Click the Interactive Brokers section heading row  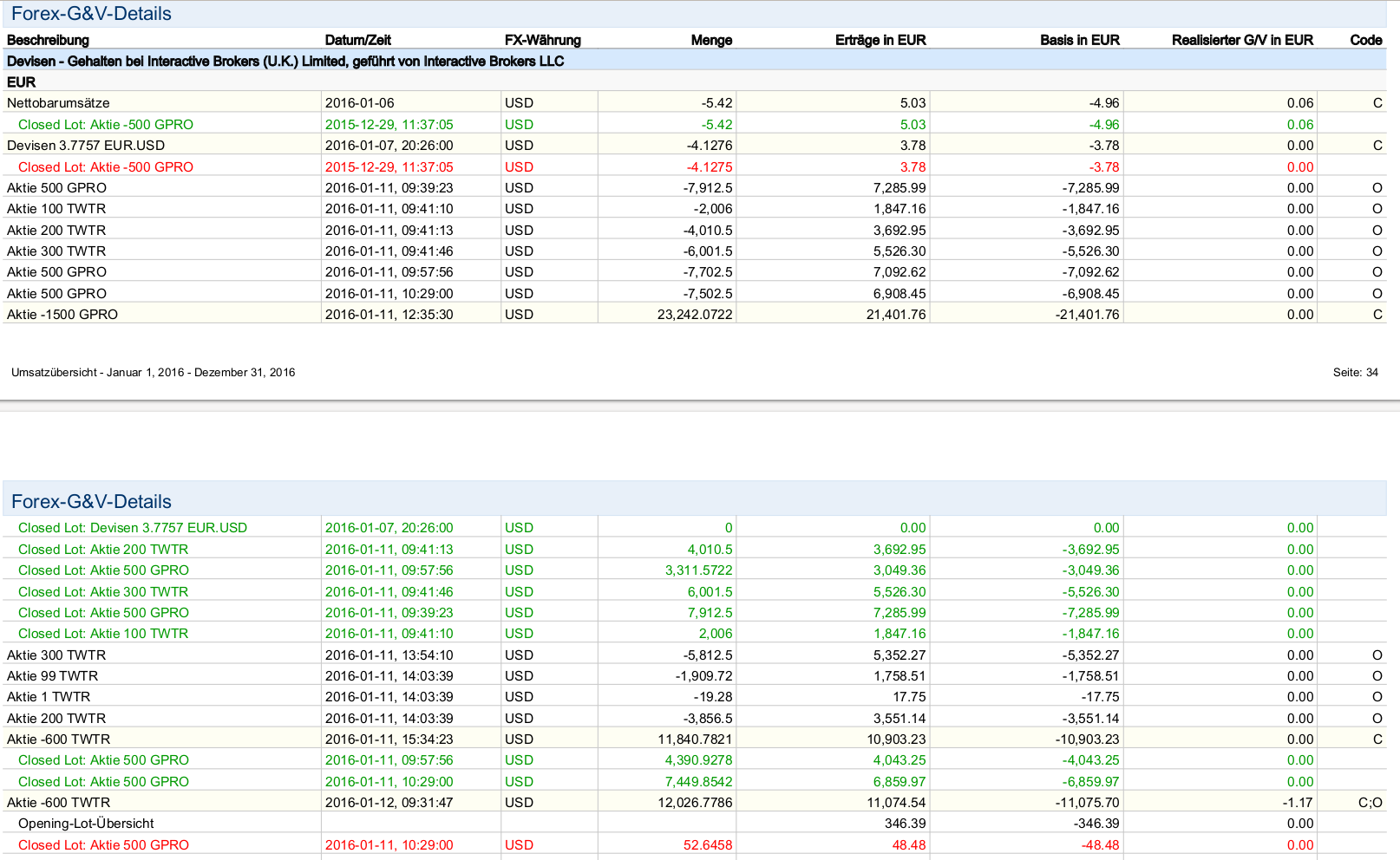click(285, 62)
